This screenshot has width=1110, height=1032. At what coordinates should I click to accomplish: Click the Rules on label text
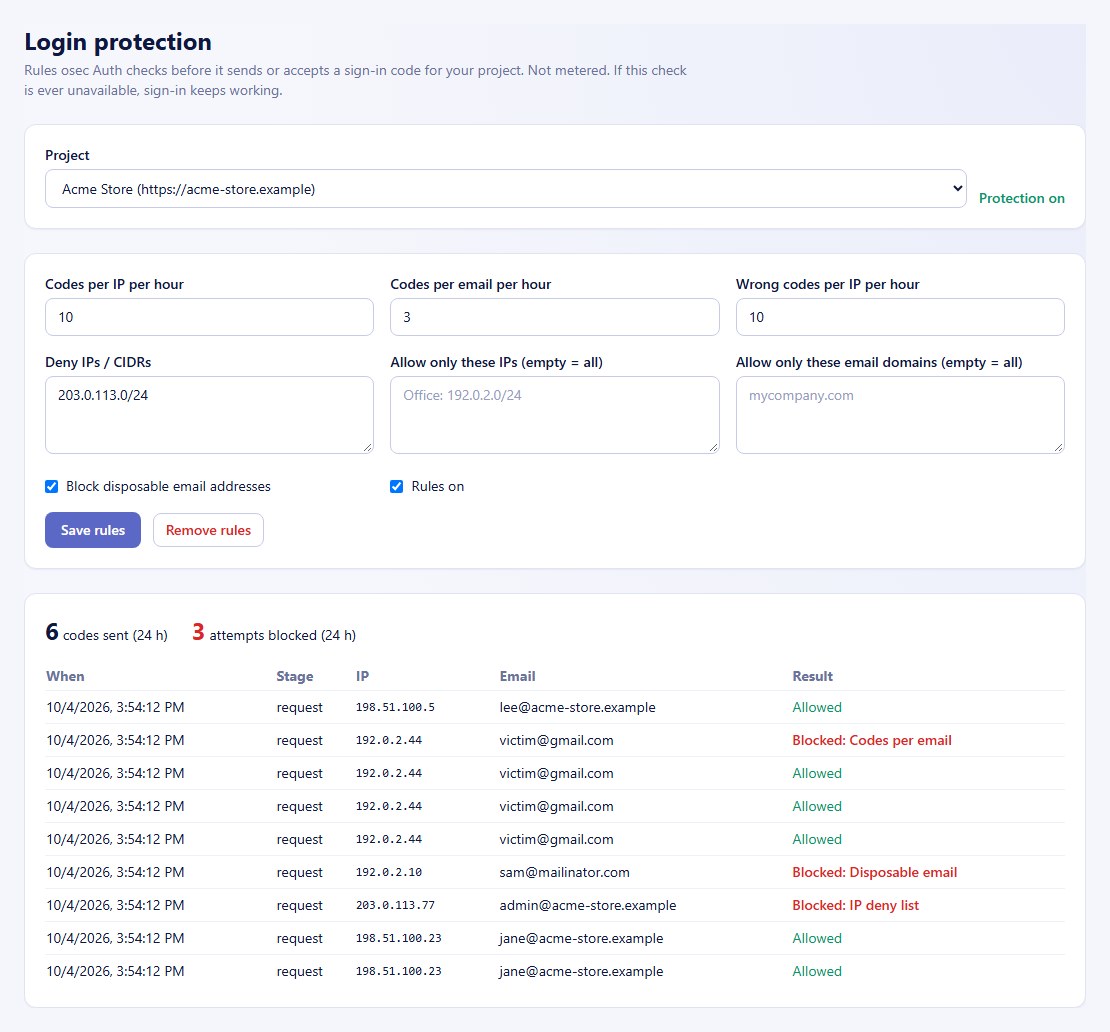point(437,486)
